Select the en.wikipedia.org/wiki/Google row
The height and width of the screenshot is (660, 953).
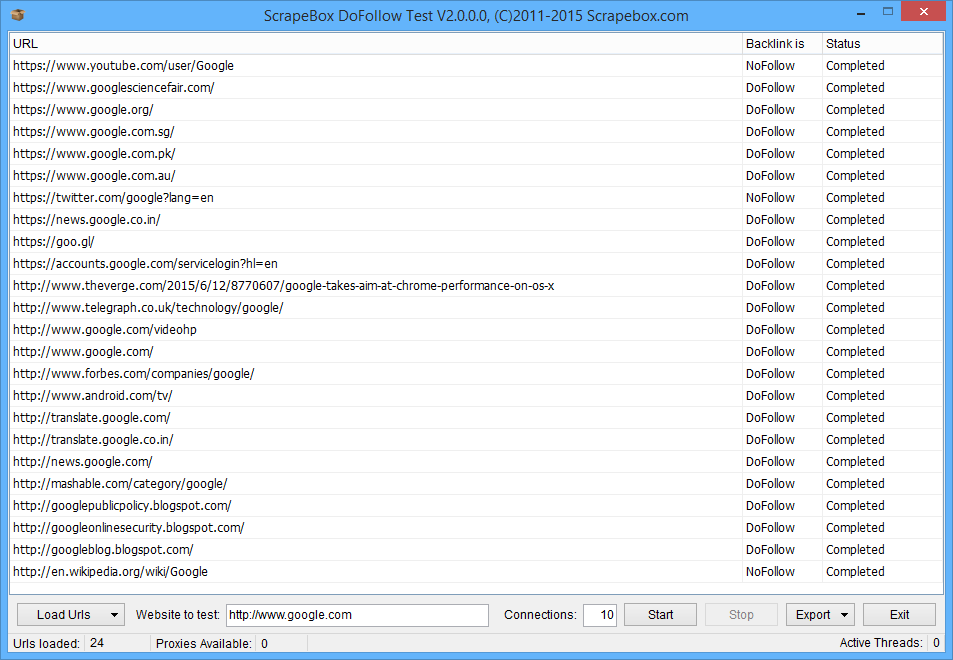click(110, 572)
